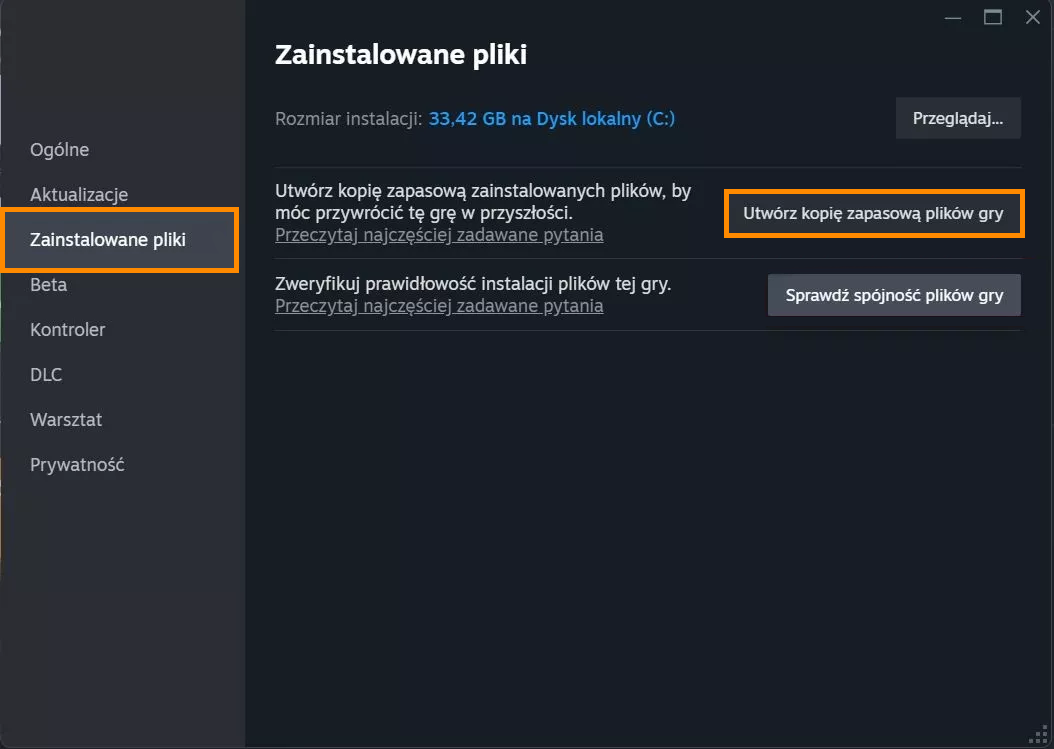The image size is (1054, 749).
Task: Go to the Kontroler section
Action: (67, 329)
